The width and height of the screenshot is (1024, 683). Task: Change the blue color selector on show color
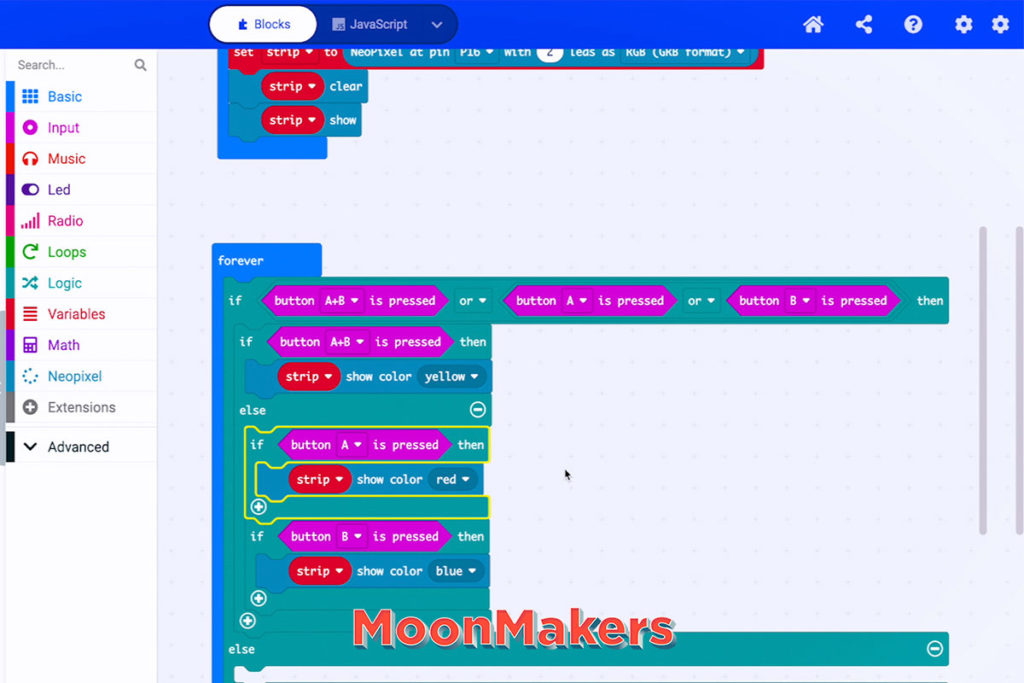coord(457,571)
